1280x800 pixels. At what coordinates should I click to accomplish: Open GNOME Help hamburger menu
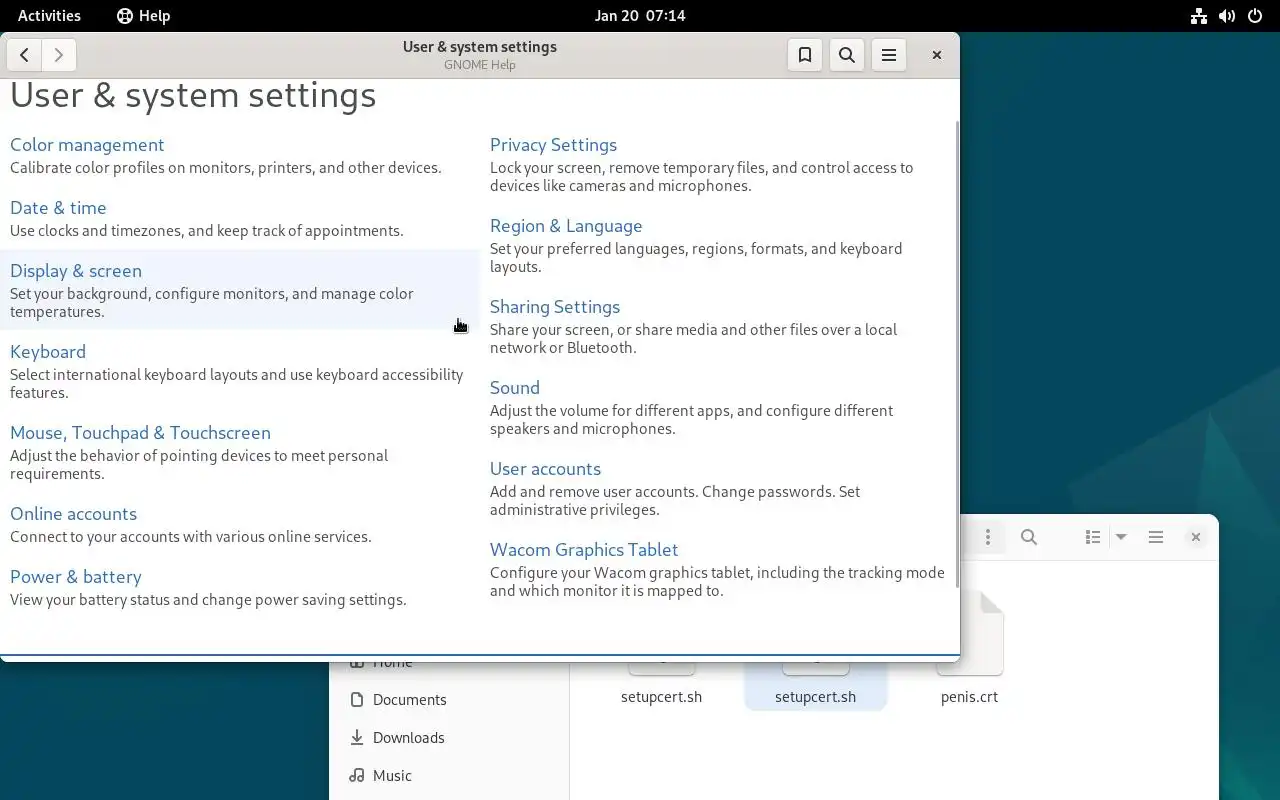889,55
